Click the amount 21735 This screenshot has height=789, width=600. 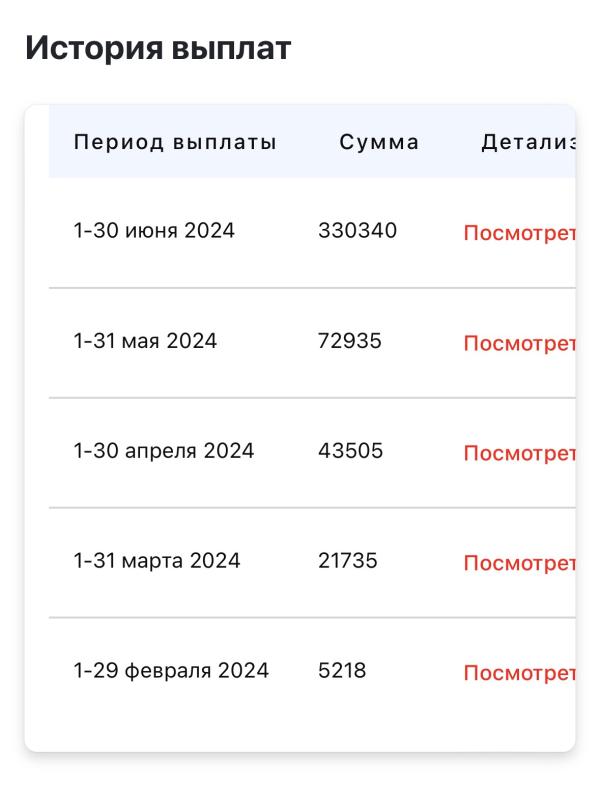point(347,560)
